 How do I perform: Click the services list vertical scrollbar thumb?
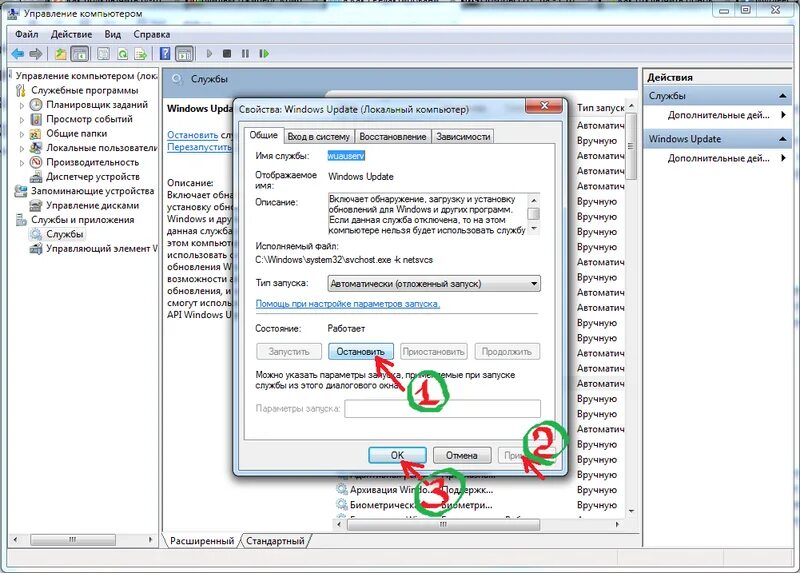point(631,146)
